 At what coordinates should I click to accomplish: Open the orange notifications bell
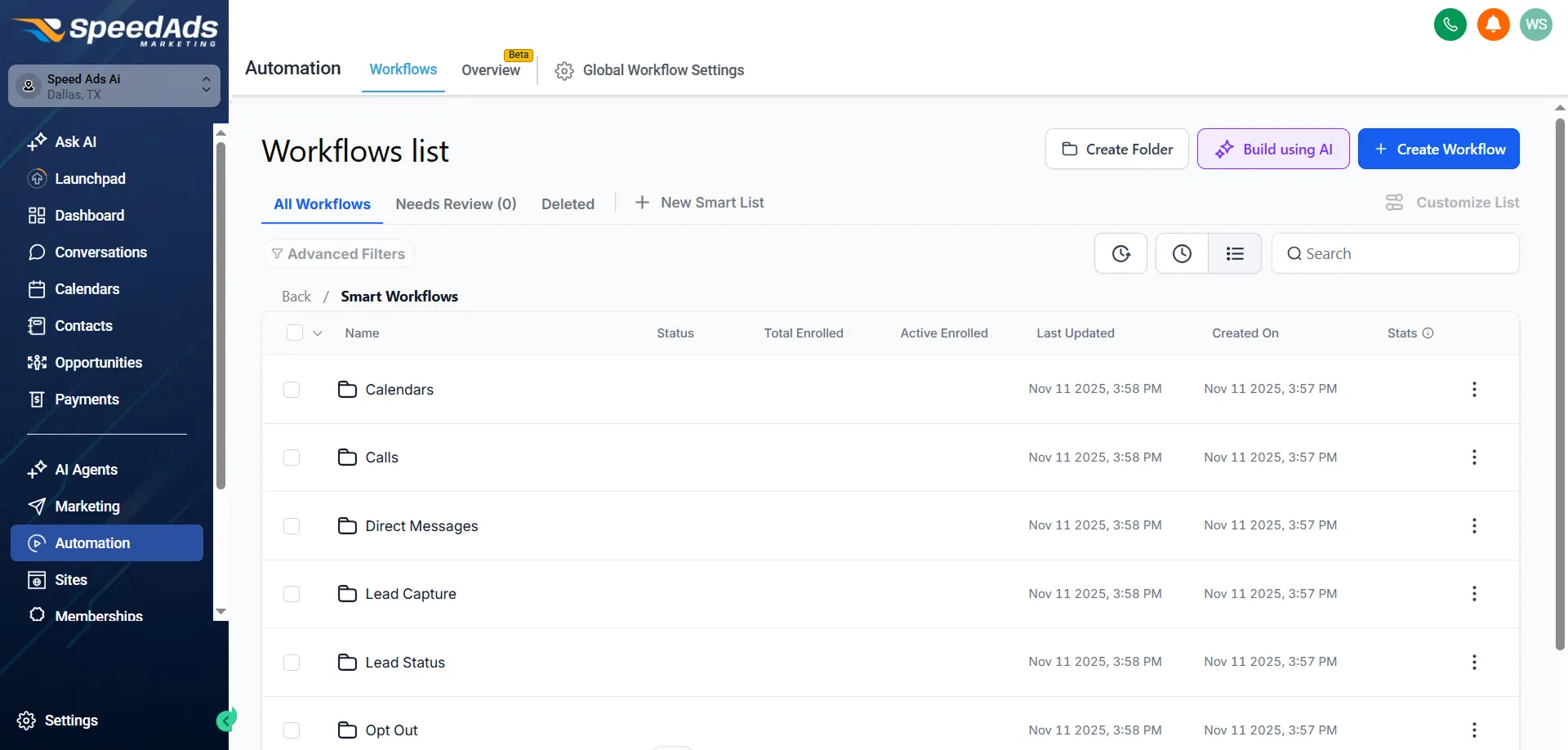[1494, 25]
